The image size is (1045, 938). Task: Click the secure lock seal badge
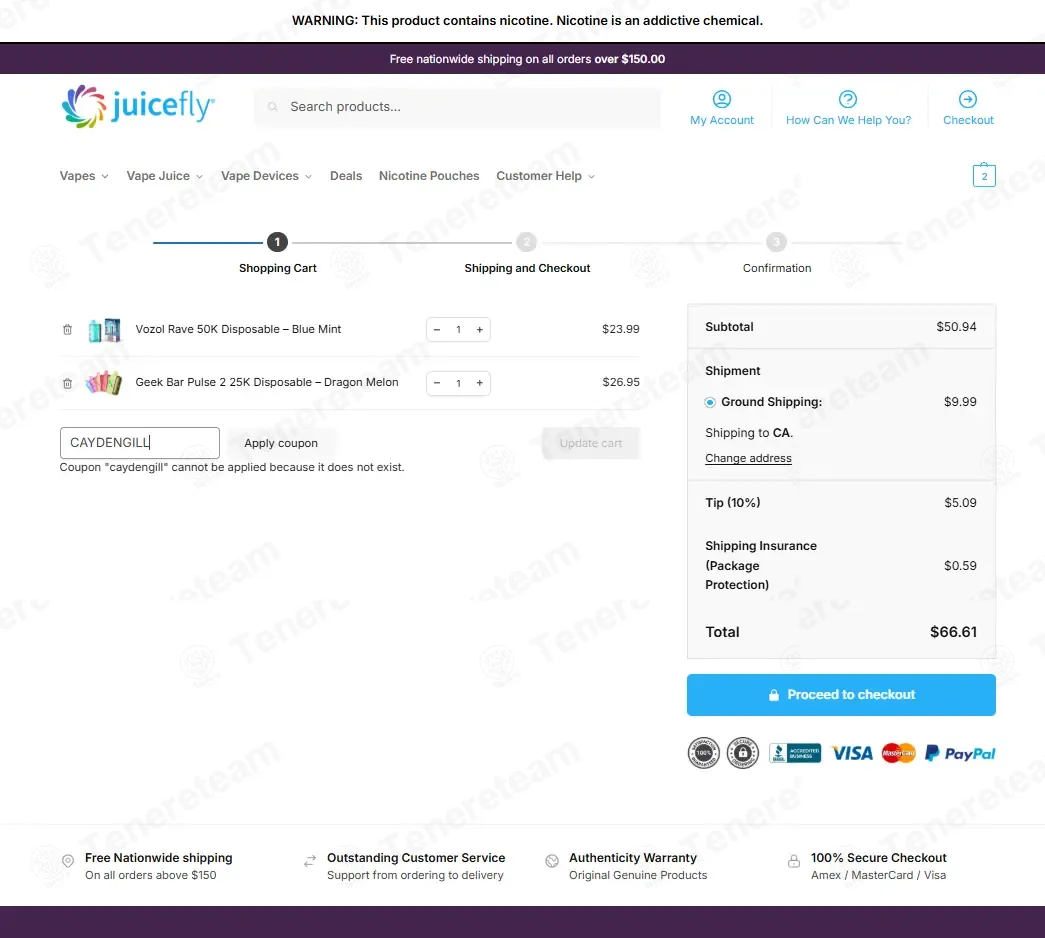coord(742,753)
